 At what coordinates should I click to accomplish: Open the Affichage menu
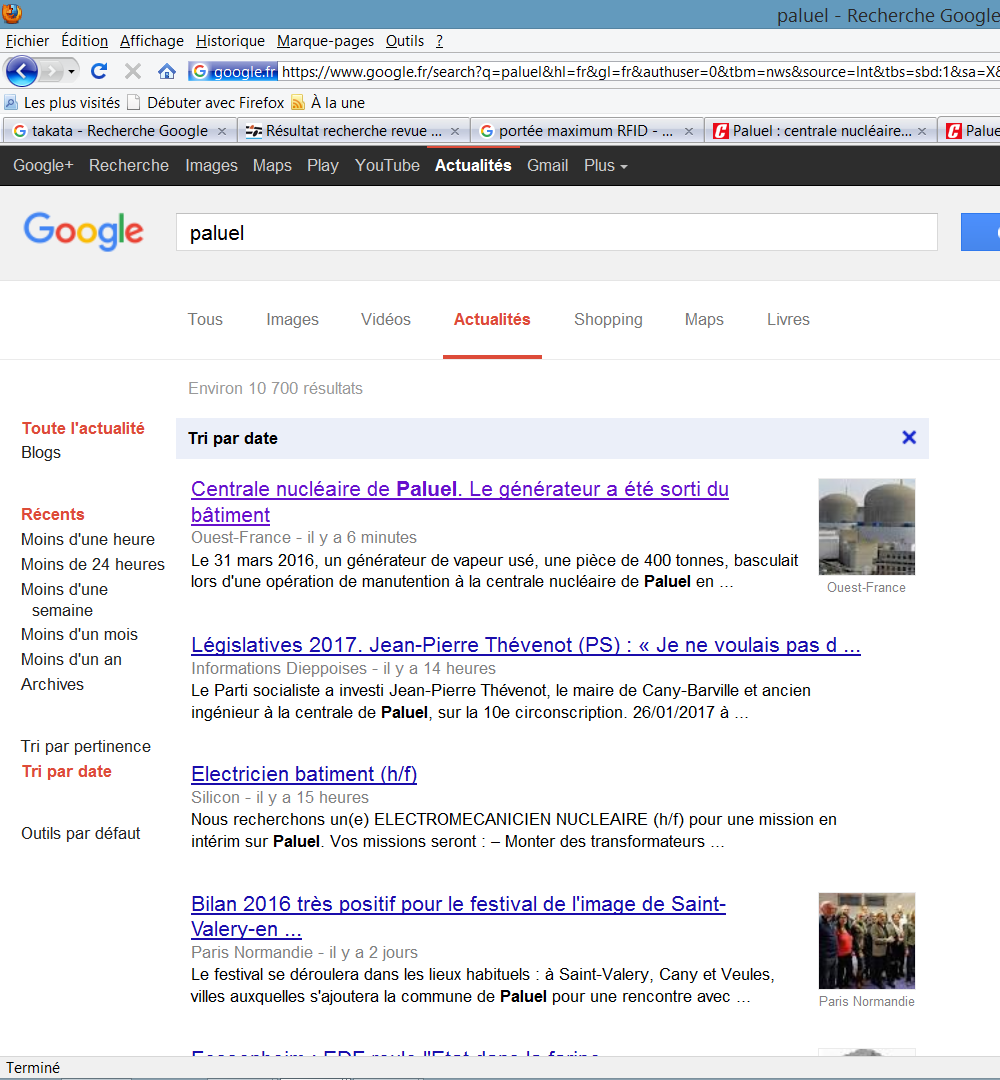point(152,41)
